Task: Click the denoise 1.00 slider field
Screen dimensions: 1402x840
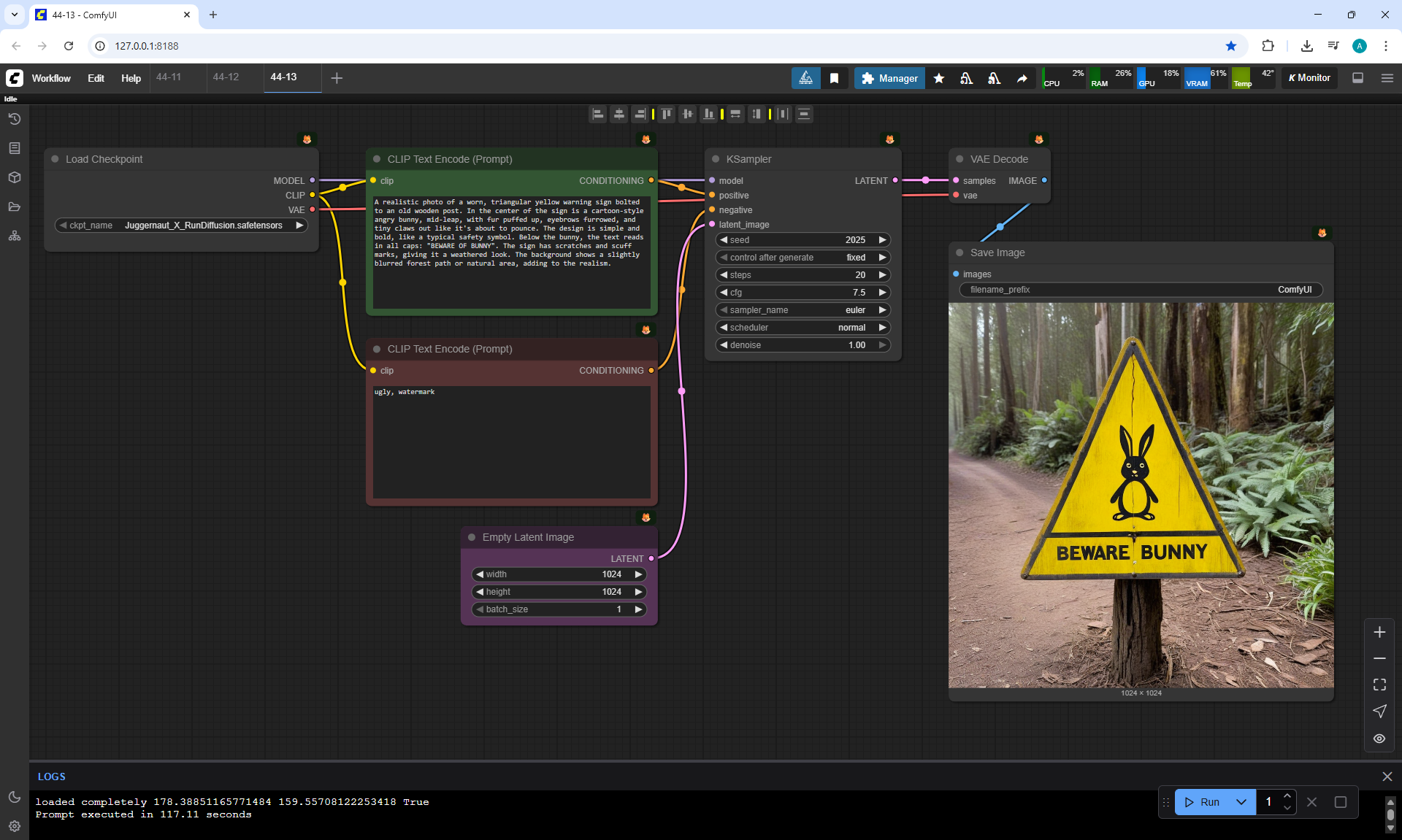Action: click(x=802, y=345)
